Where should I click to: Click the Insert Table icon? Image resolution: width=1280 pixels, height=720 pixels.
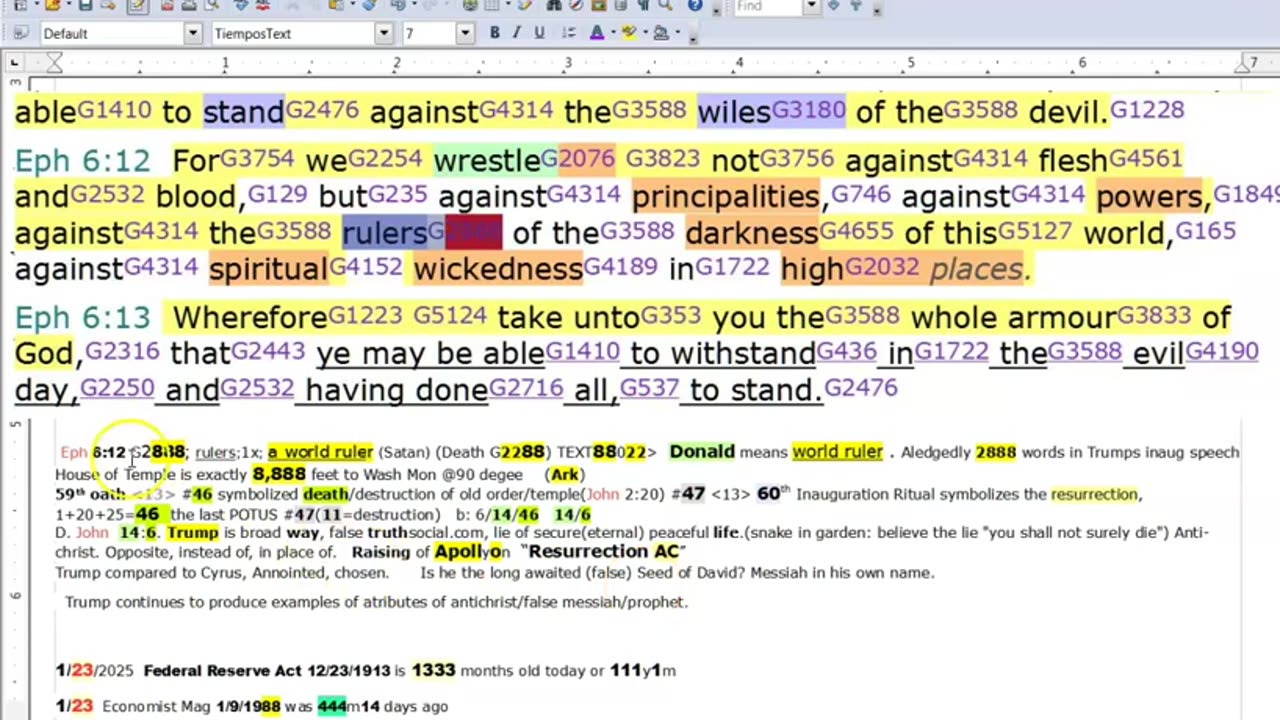[x=492, y=5]
